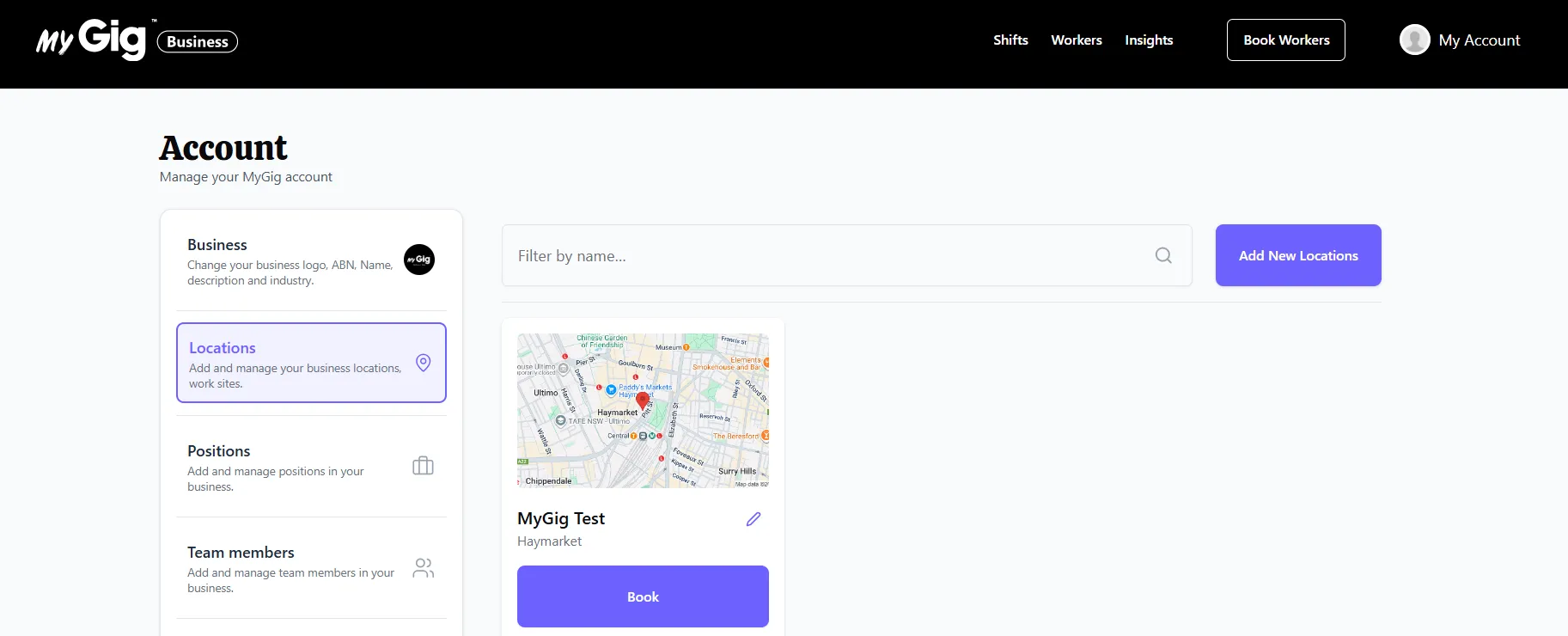This screenshot has width=1568, height=636.
Task: Click the Book Workers button
Action: click(1286, 40)
